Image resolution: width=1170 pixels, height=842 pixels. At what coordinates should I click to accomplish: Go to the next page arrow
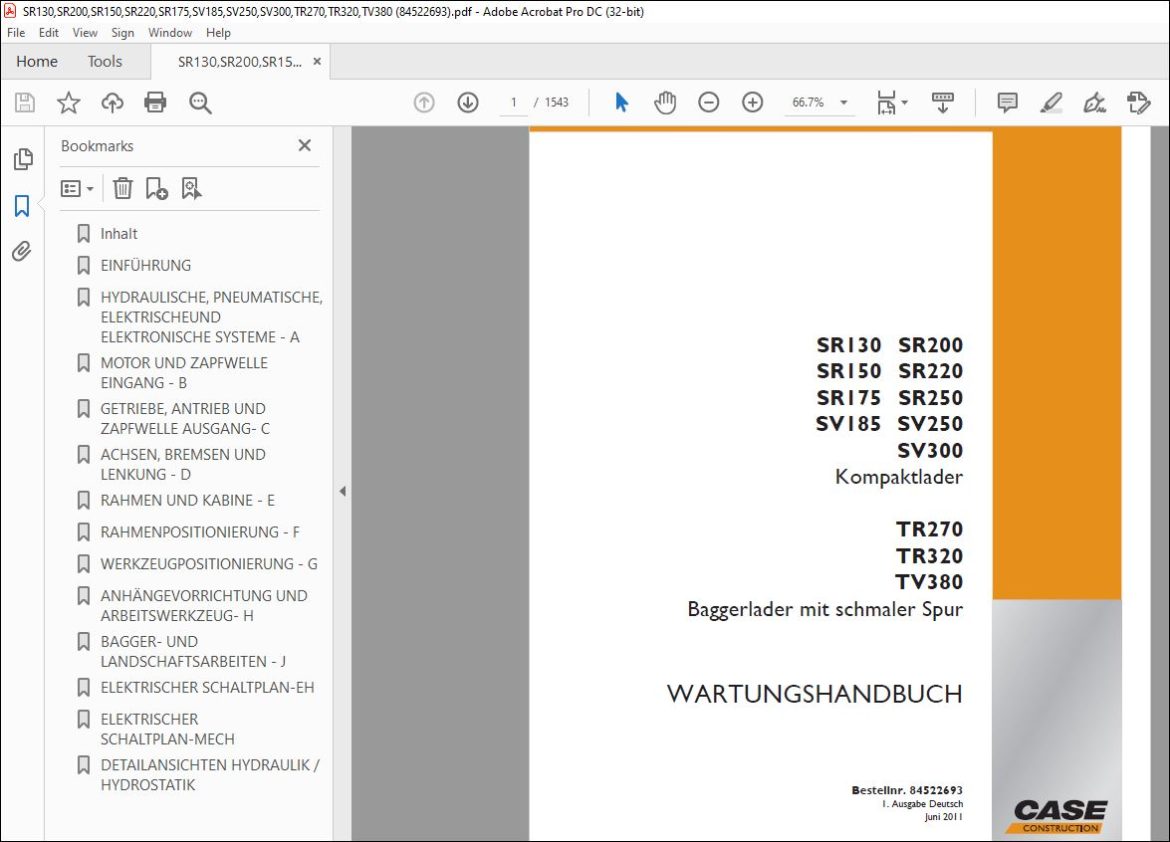(468, 102)
